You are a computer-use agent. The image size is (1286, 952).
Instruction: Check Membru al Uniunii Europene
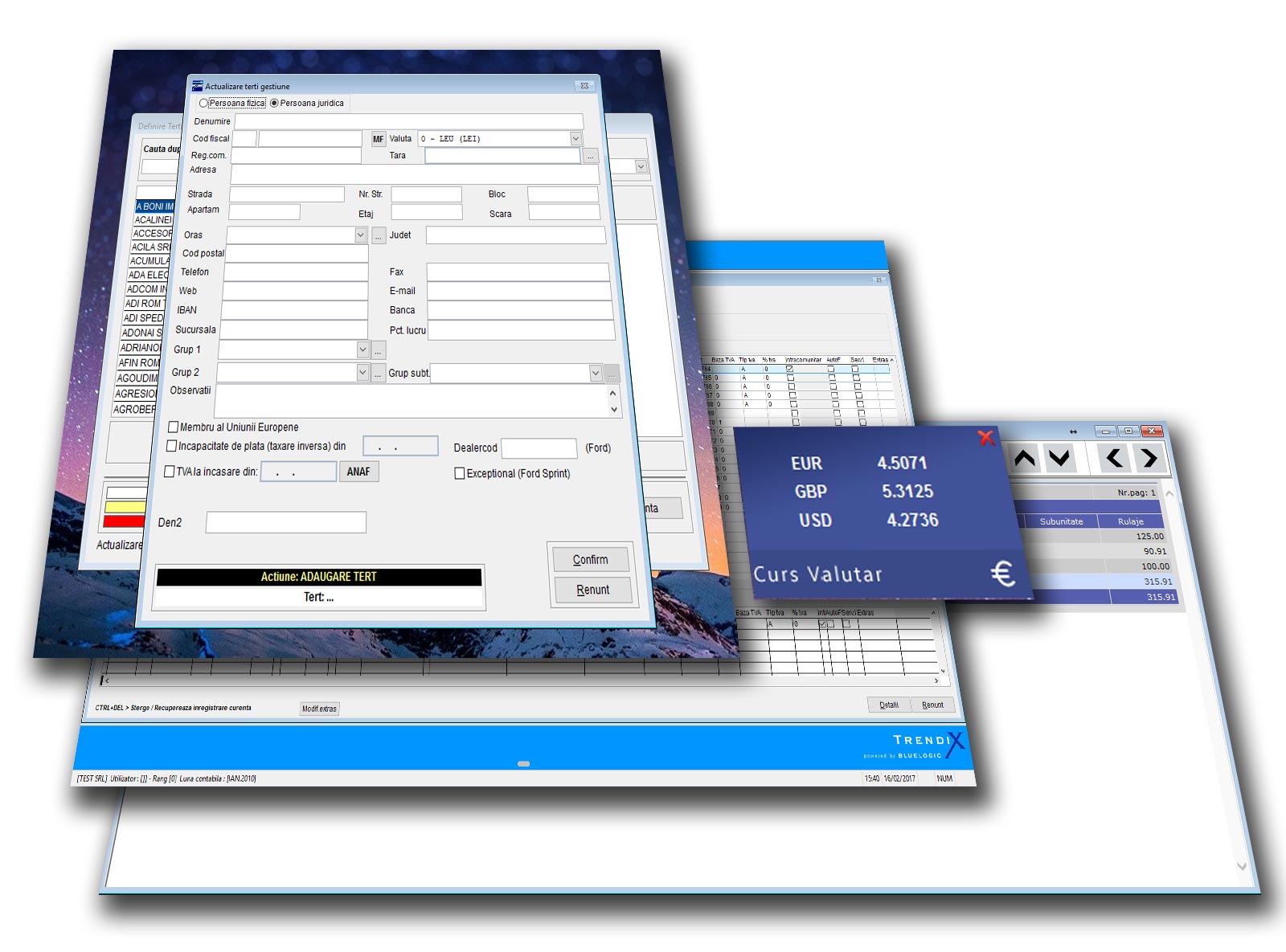point(173,427)
